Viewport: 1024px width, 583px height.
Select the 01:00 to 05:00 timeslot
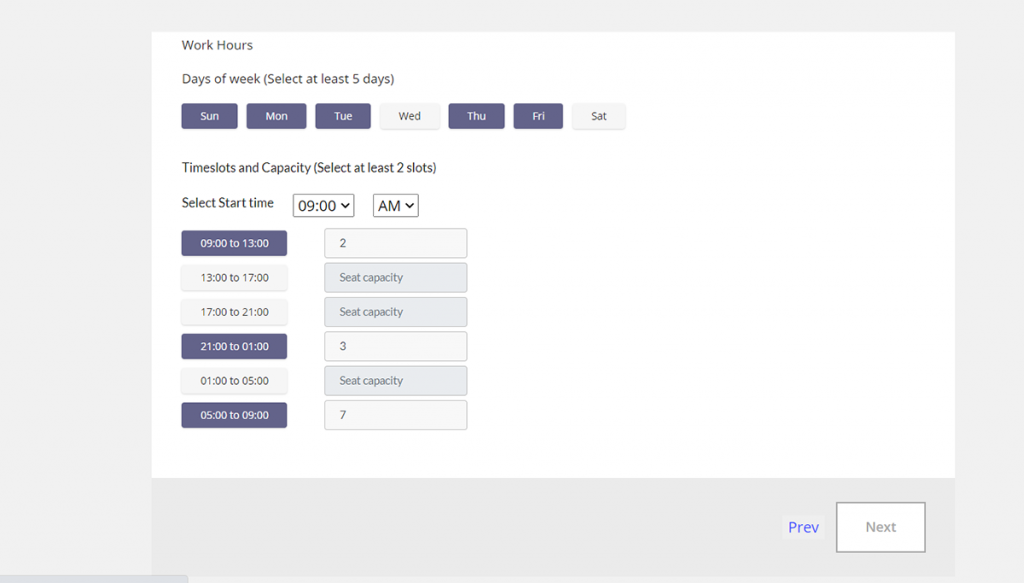[234, 381]
